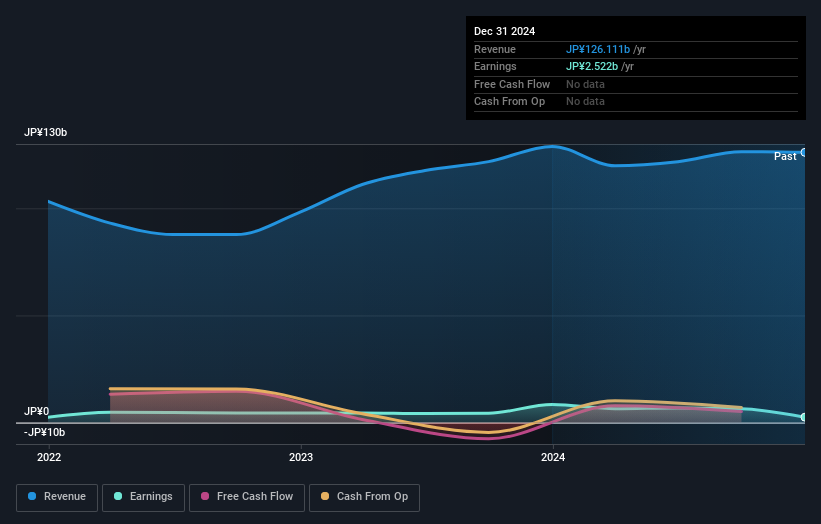Click the orange Cash From Op legend dot
This screenshot has height=524, width=821.
point(325,496)
